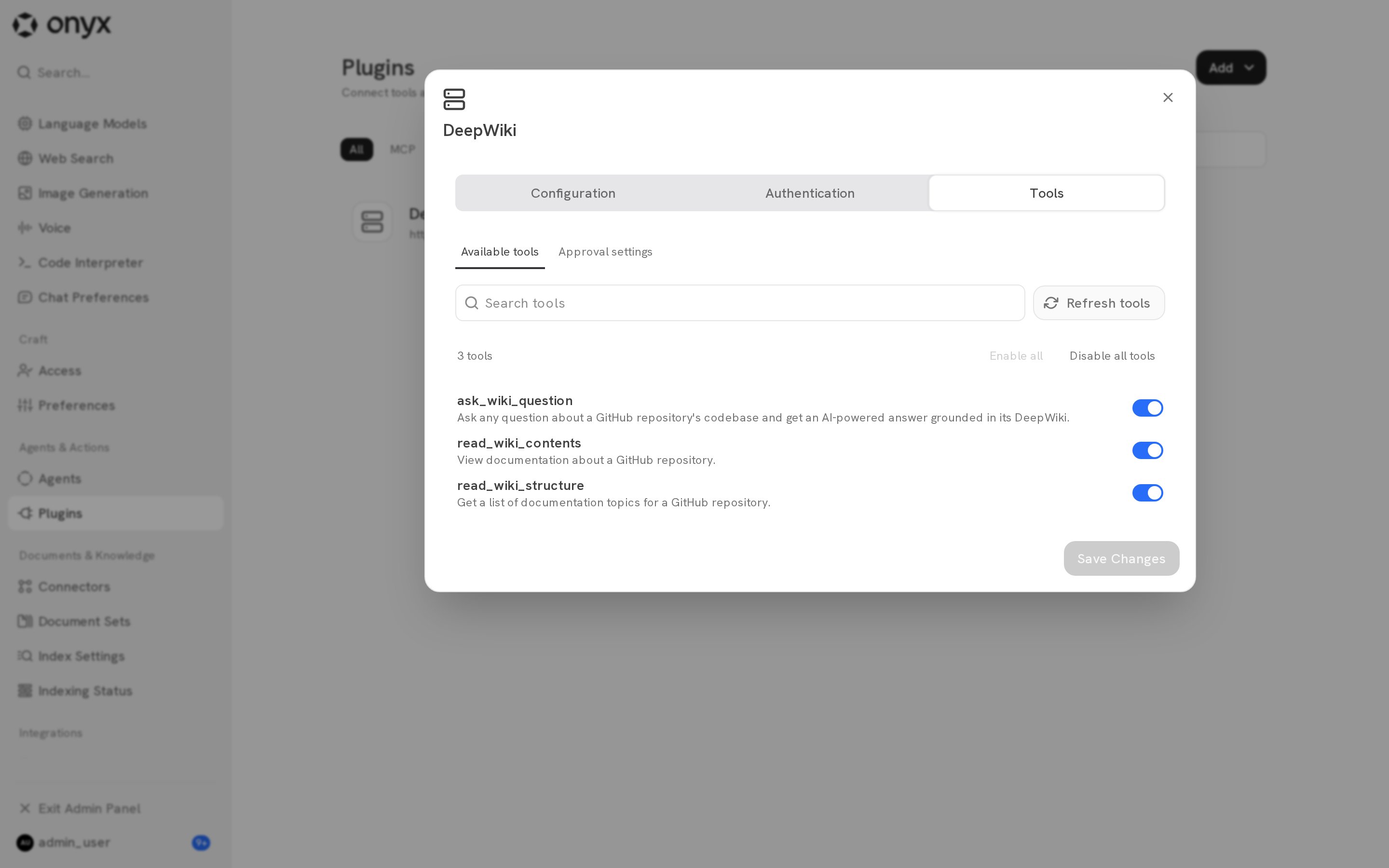Click the Code Interpreter terminal icon
Screen dimensions: 1389x868
25,262
